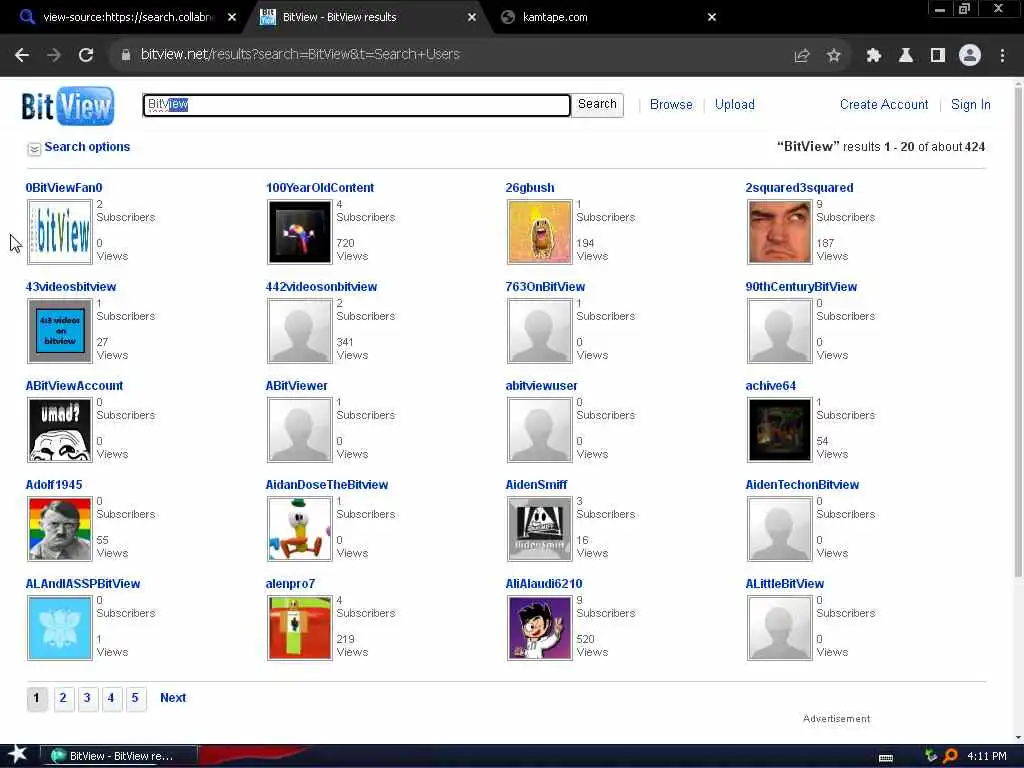Click the 26gbush avatar thumbnail

click(539, 232)
